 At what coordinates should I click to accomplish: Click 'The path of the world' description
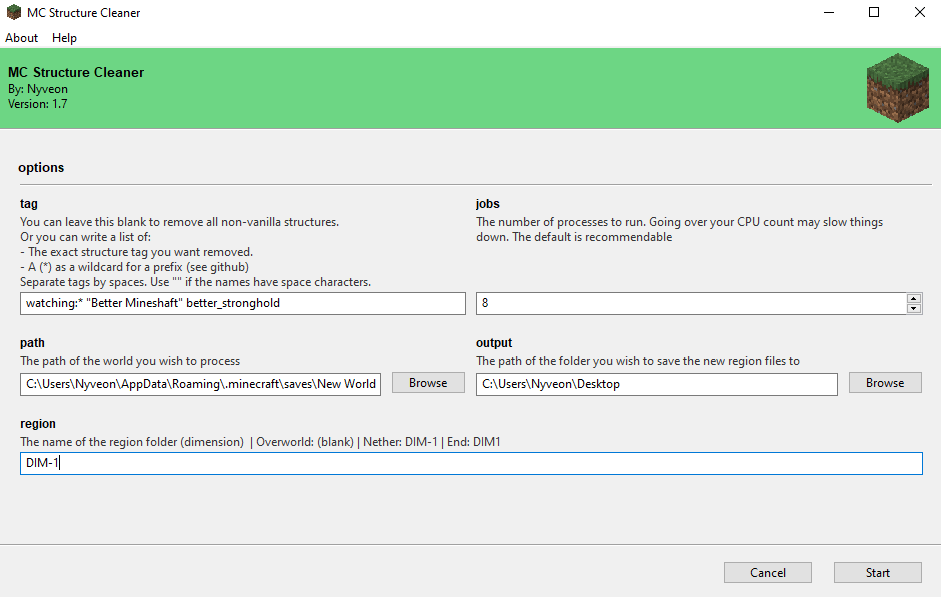coord(130,361)
